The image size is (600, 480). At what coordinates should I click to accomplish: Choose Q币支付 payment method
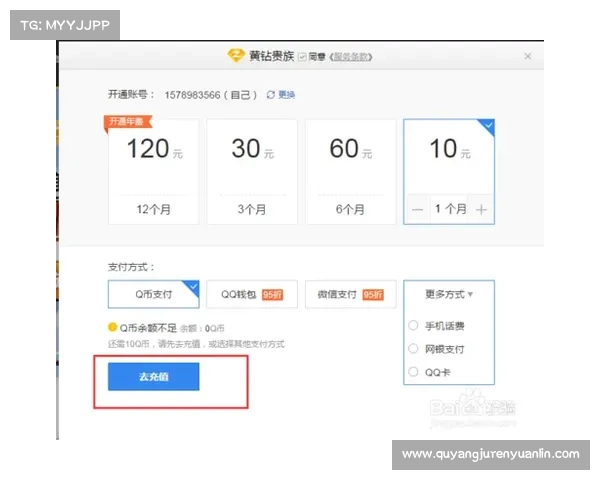tap(153, 294)
